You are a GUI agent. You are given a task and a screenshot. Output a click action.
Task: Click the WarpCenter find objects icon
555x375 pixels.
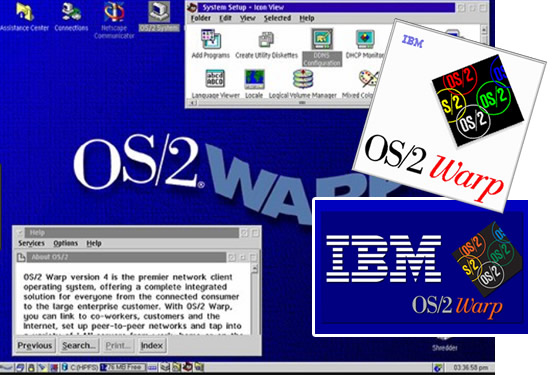42,368
